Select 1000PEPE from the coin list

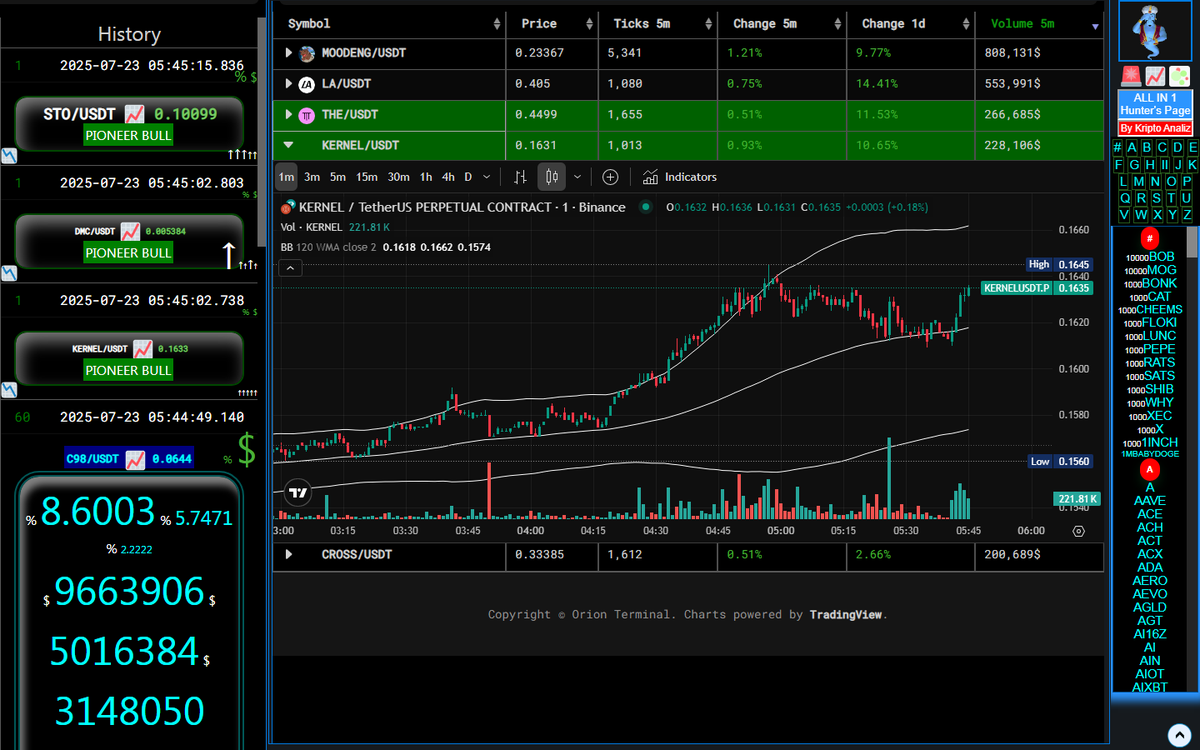pyautogui.click(x=1152, y=349)
